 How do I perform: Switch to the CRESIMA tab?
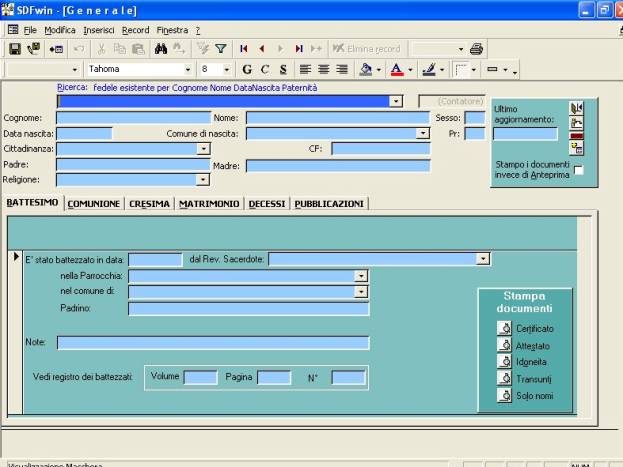tap(149, 204)
